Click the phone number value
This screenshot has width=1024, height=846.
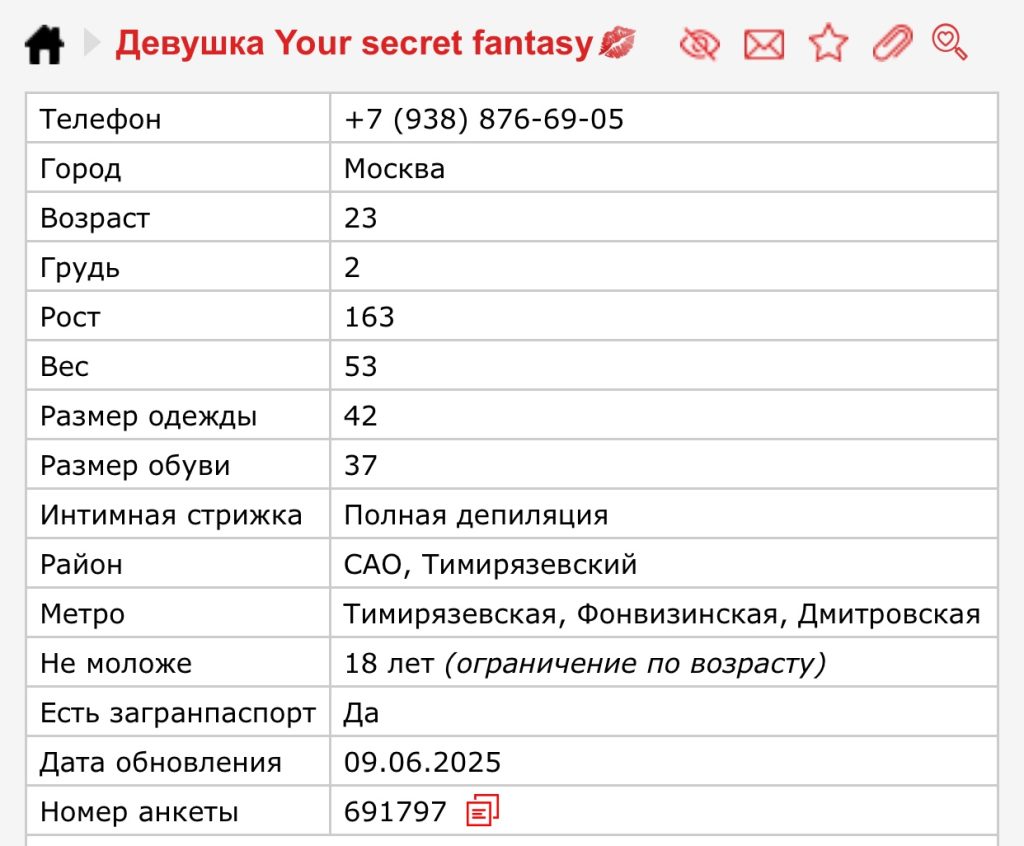[484, 119]
